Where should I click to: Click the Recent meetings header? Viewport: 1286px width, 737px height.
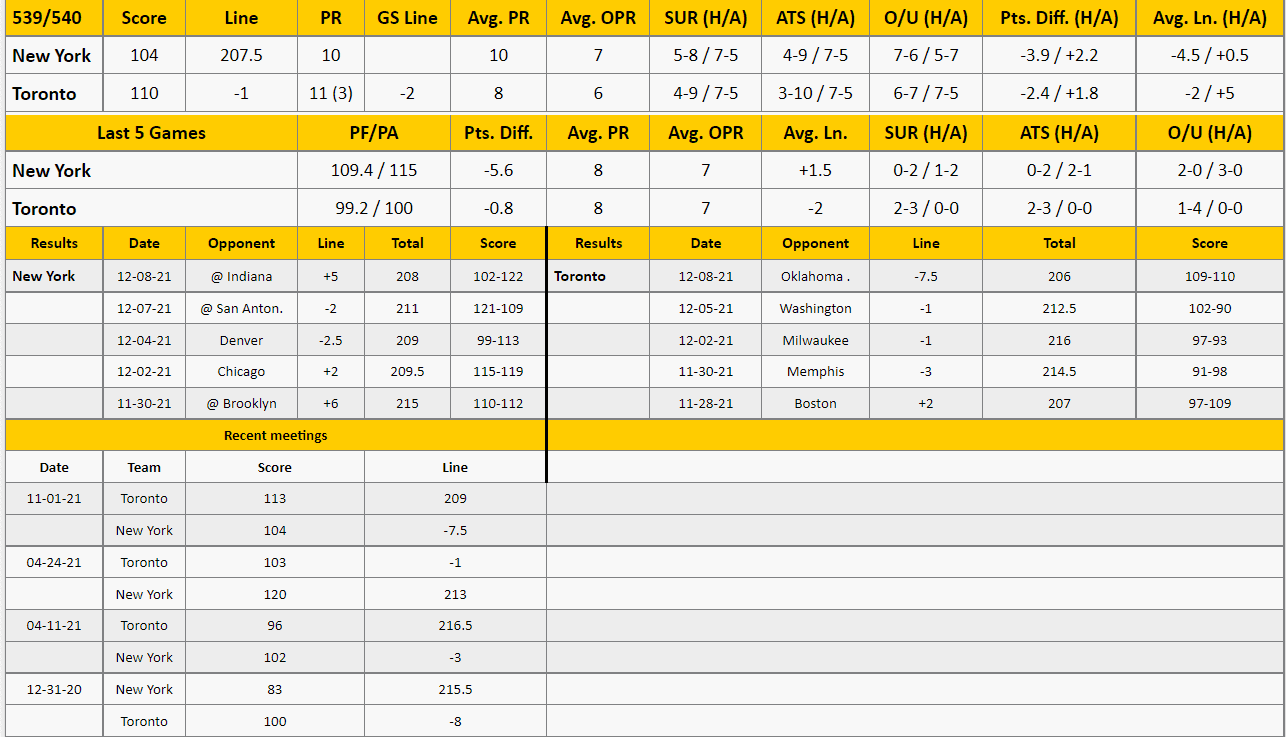pos(275,436)
